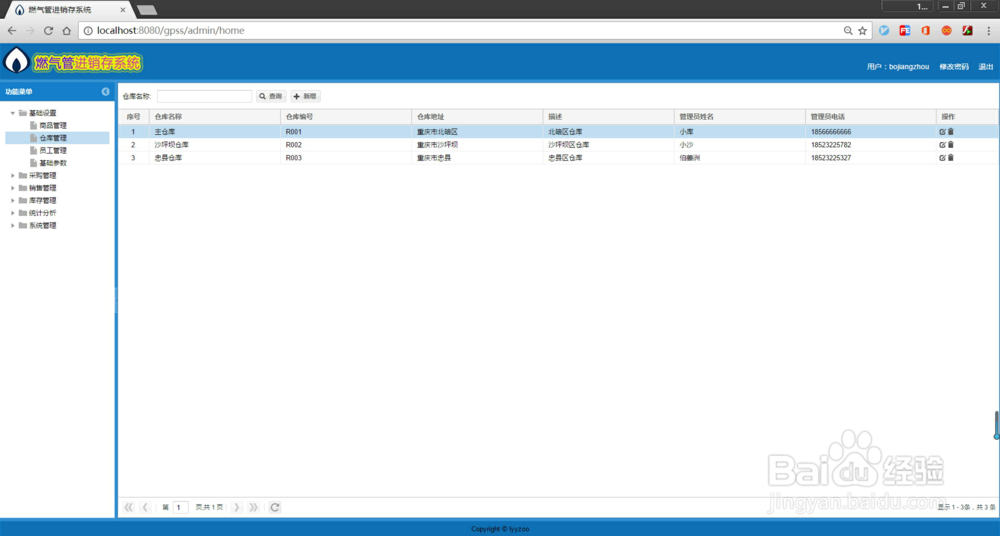Click the 仓库编号 column header

346,117
